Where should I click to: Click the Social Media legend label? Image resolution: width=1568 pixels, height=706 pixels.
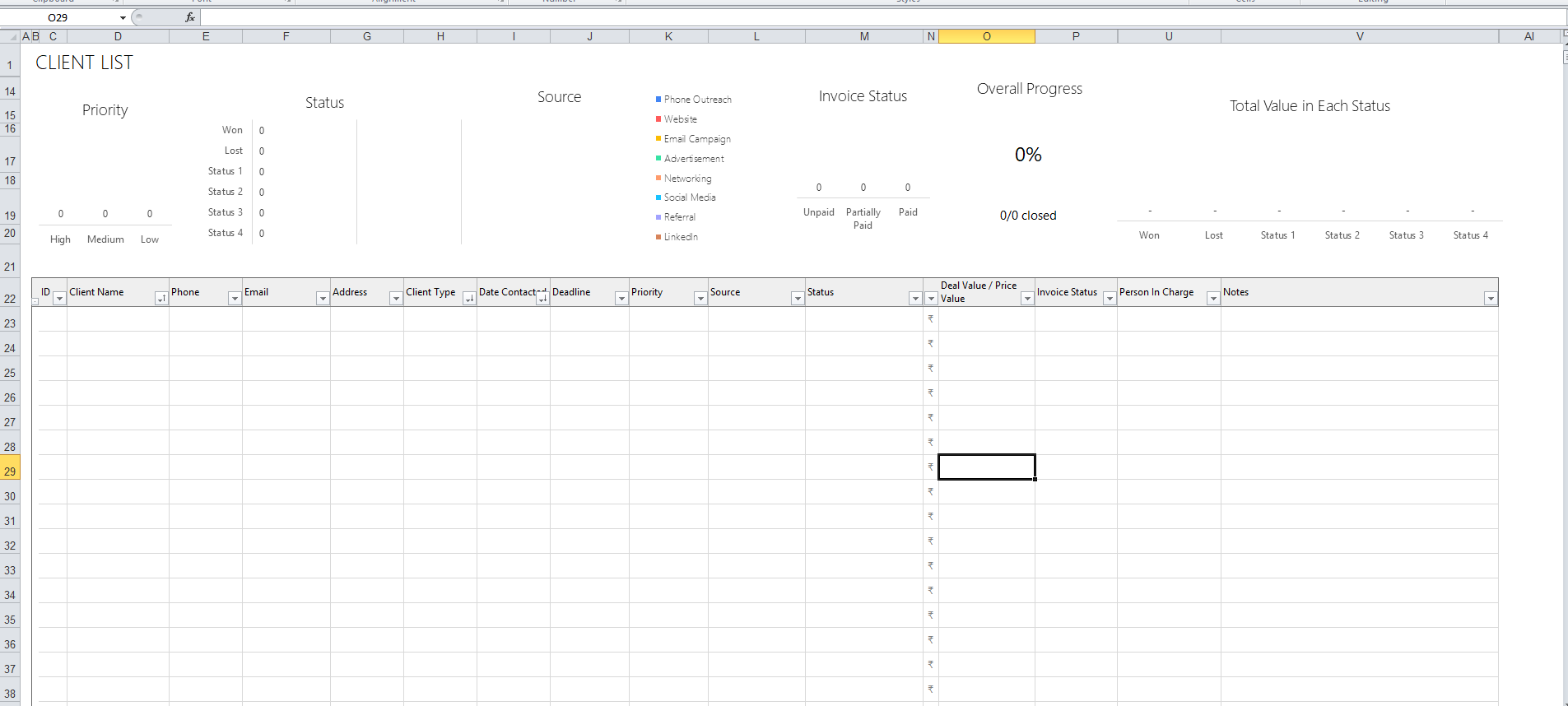(x=690, y=197)
